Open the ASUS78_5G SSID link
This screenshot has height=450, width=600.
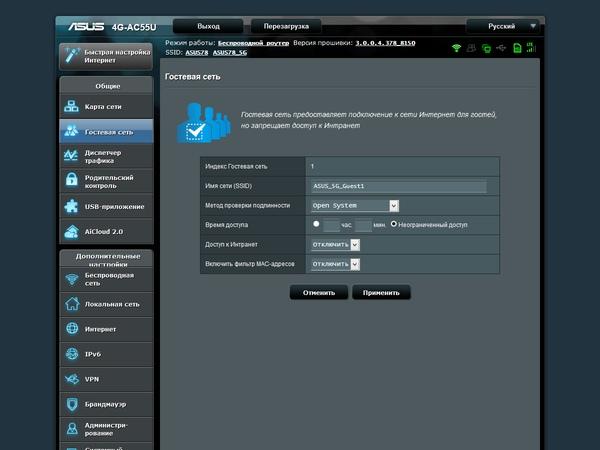230,52
